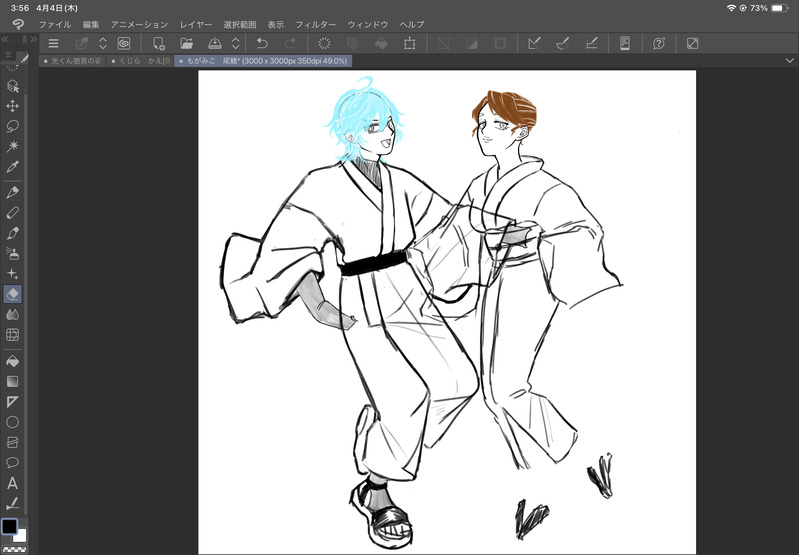Open the フィルター menu
This screenshot has width=799, height=555.
[x=316, y=24]
